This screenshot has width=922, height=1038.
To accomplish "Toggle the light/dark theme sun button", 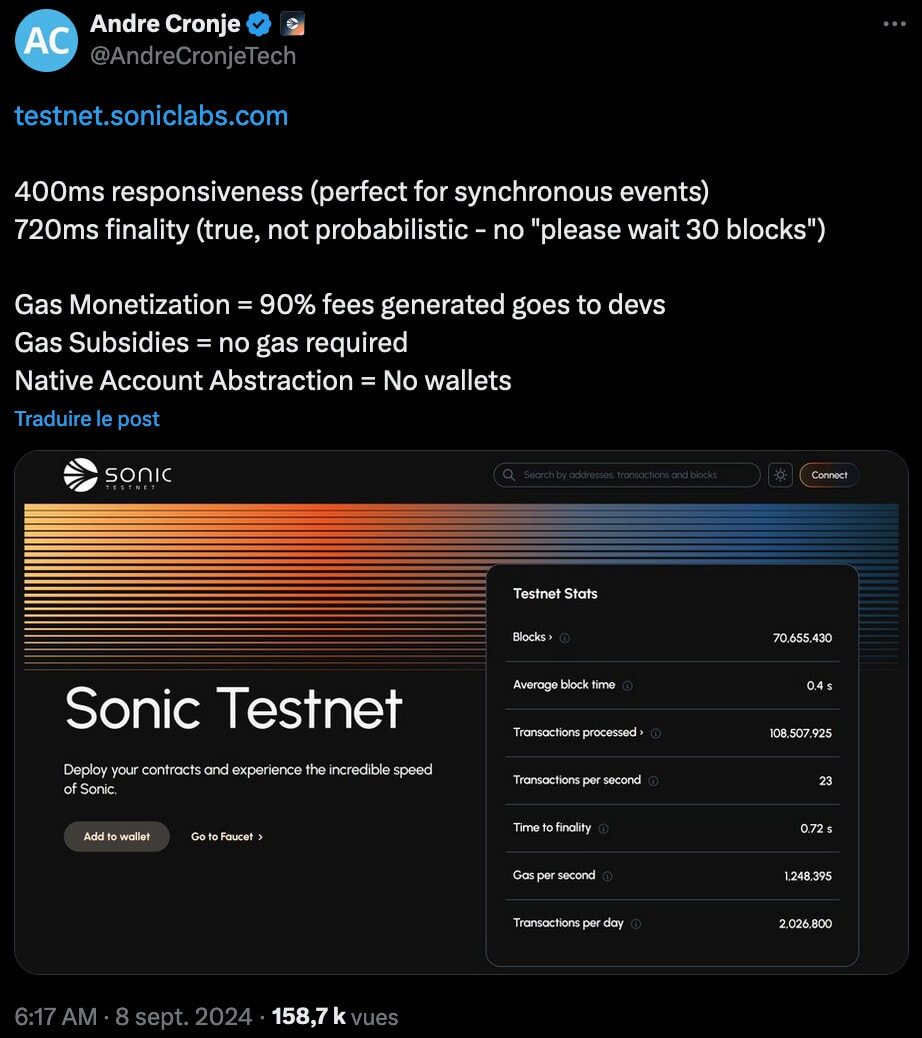I will (x=780, y=475).
